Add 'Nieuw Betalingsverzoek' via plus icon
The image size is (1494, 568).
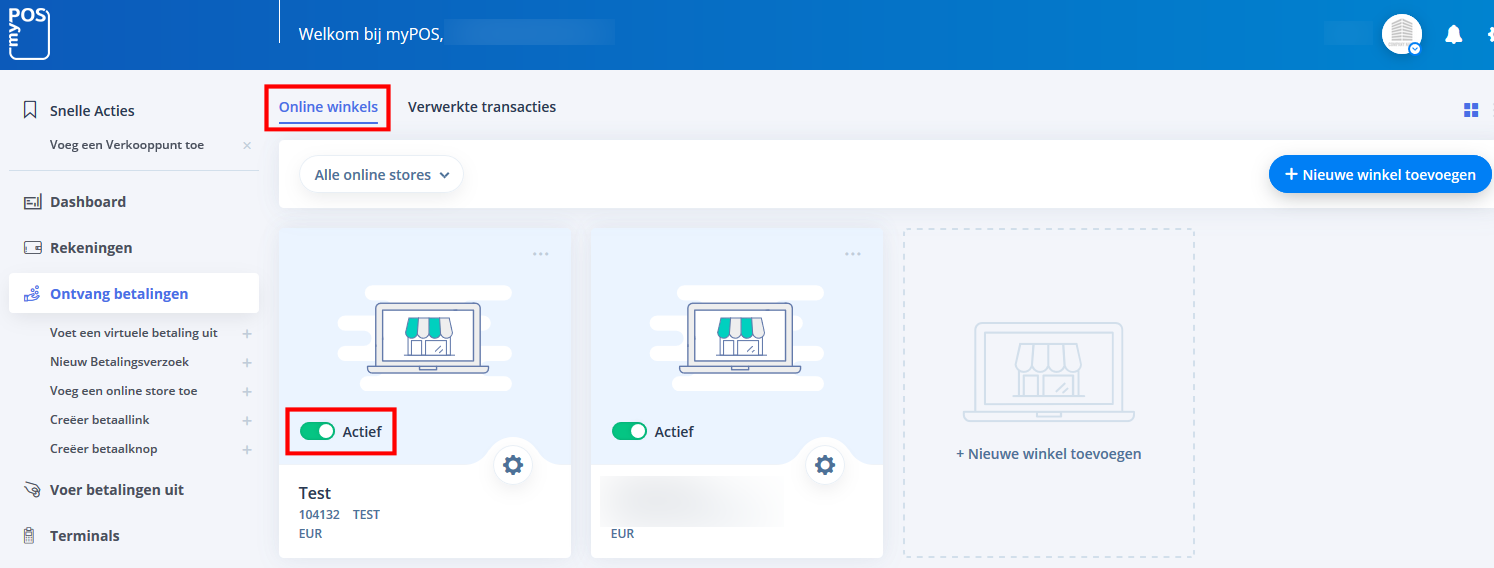click(247, 362)
